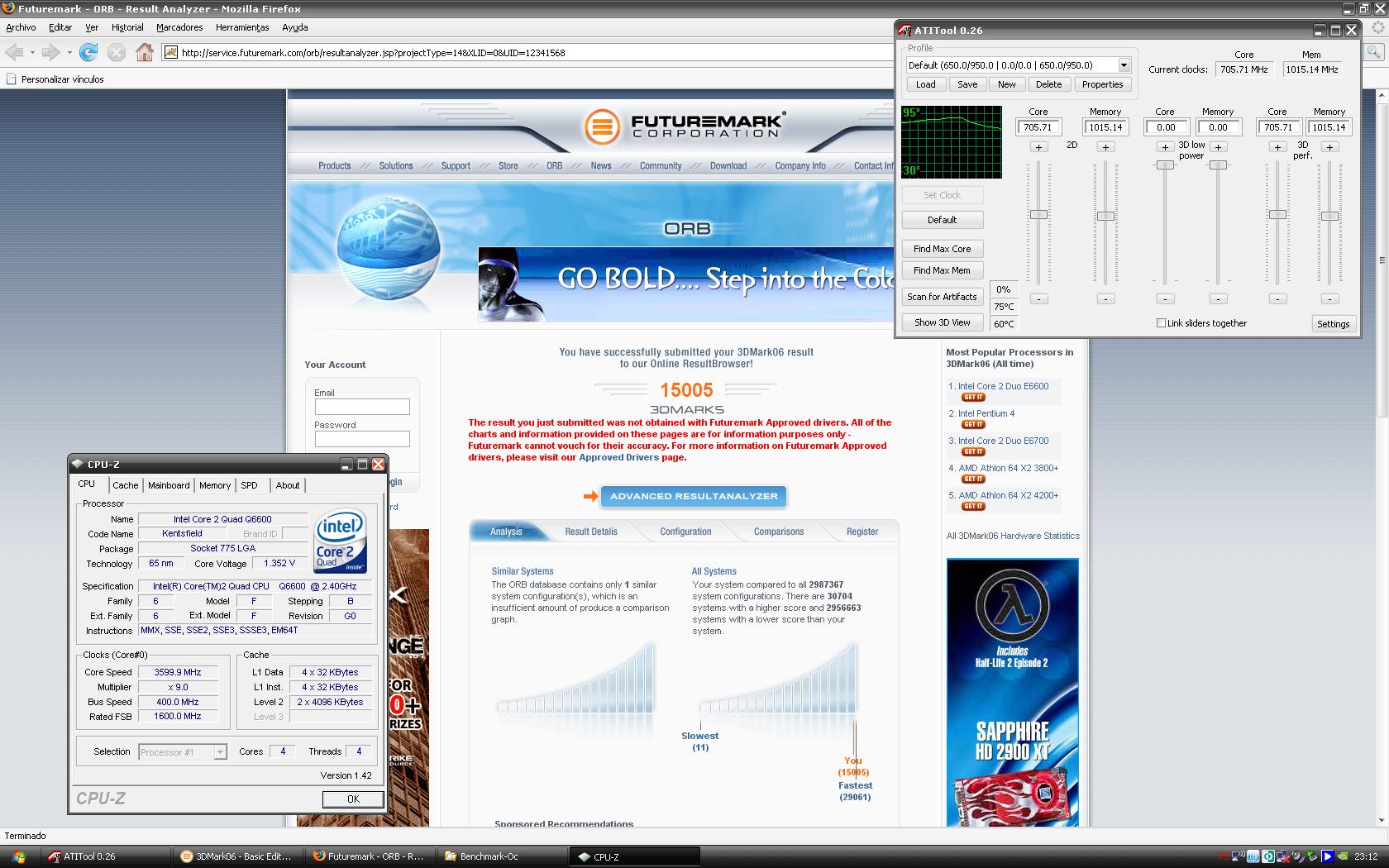The height and width of the screenshot is (868, 1389).
Task: Click Find Max Mem button
Action: click(943, 270)
